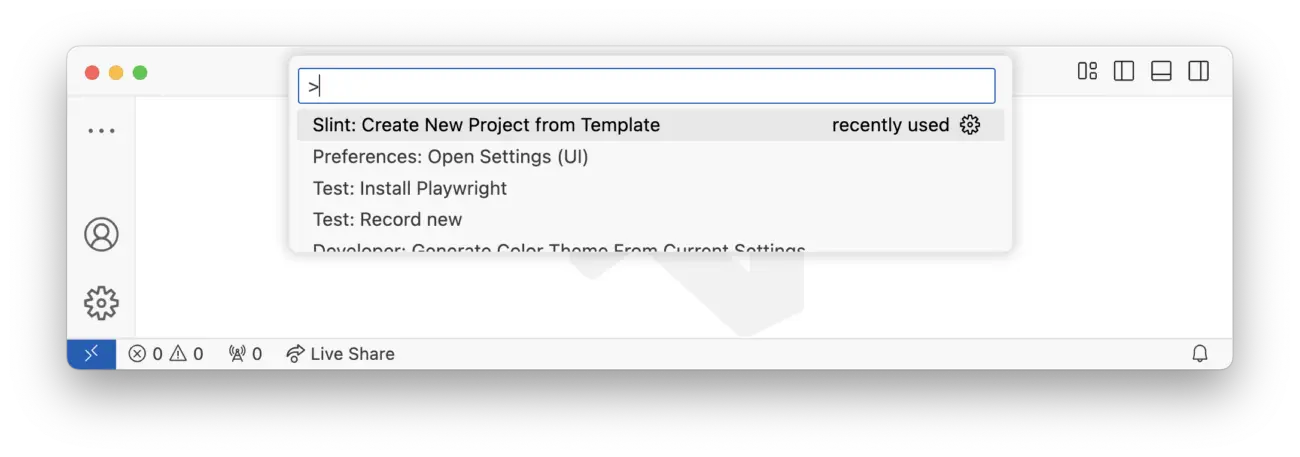This screenshot has height=457, width=1300.
Task: Toggle the Primary Side Bar
Action: click(x=1124, y=71)
